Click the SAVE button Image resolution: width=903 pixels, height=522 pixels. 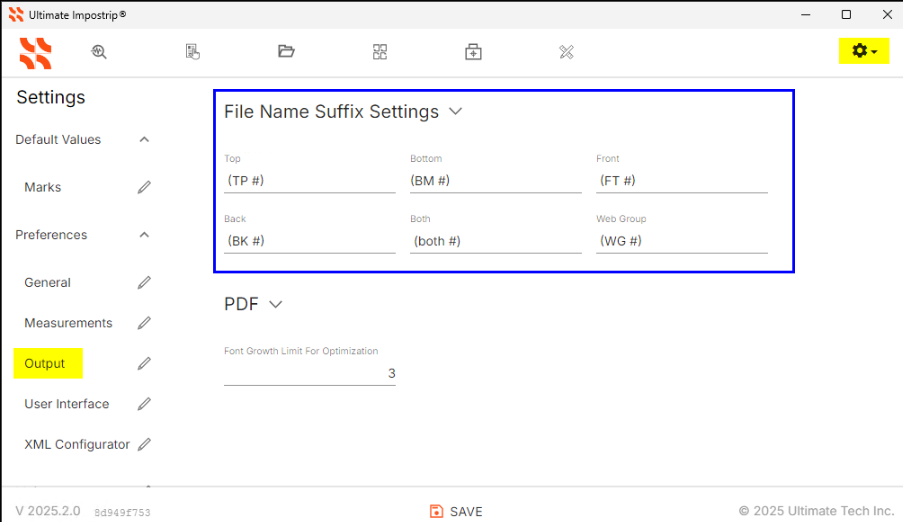coord(456,511)
